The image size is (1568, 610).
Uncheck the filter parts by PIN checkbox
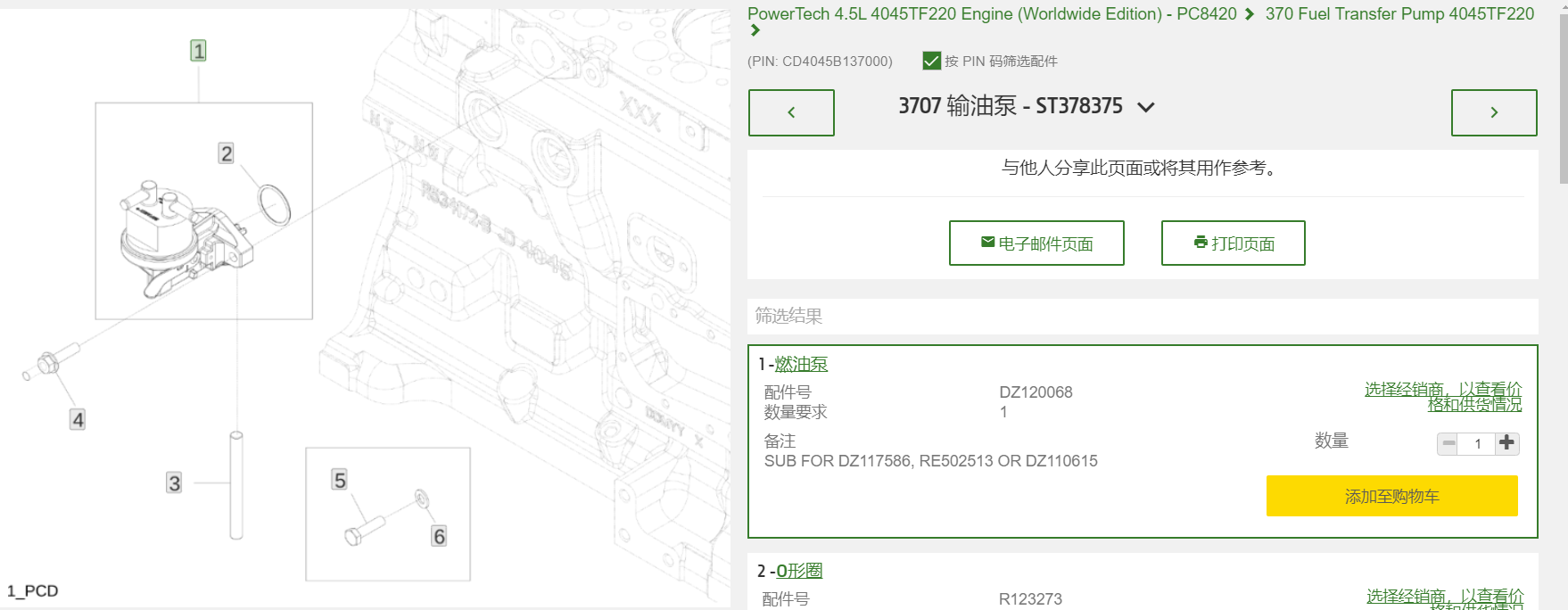tap(932, 61)
